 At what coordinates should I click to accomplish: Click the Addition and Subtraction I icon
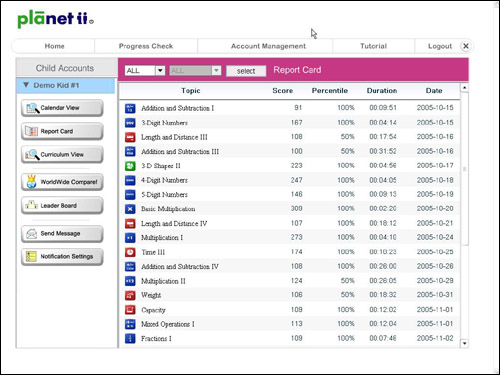pyautogui.click(x=130, y=108)
